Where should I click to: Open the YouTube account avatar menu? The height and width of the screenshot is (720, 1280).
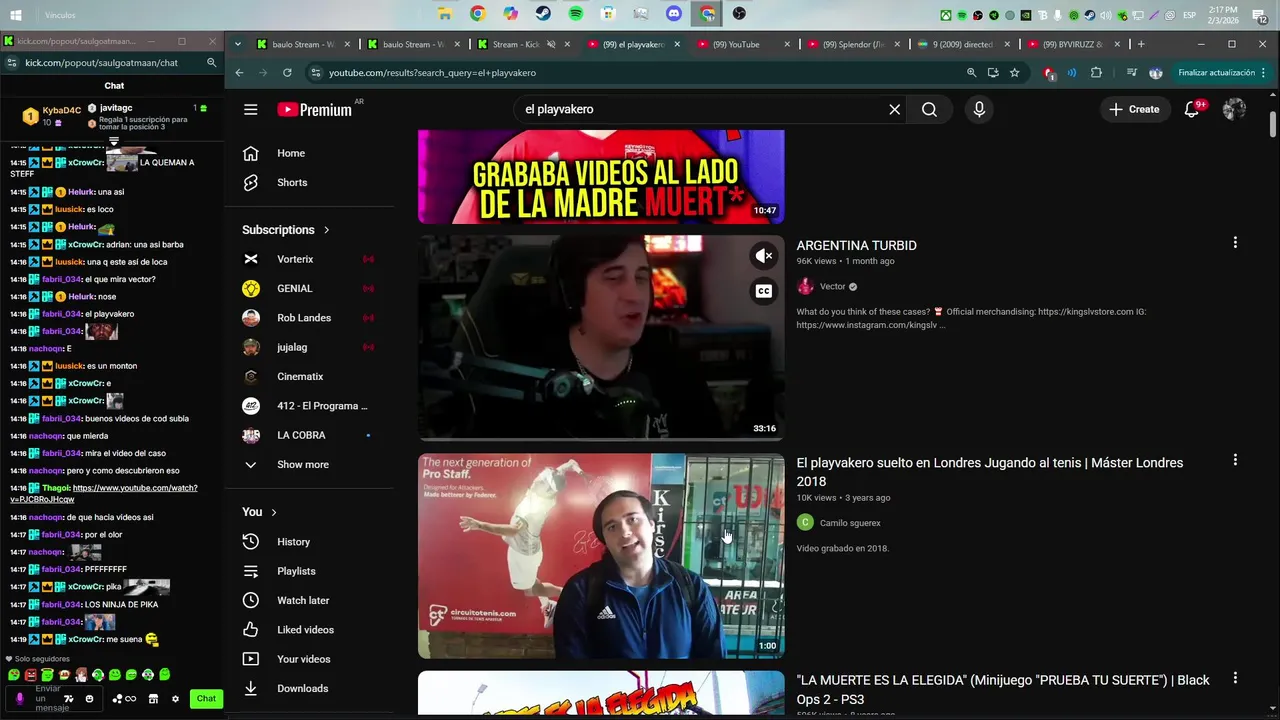pos(1234,109)
